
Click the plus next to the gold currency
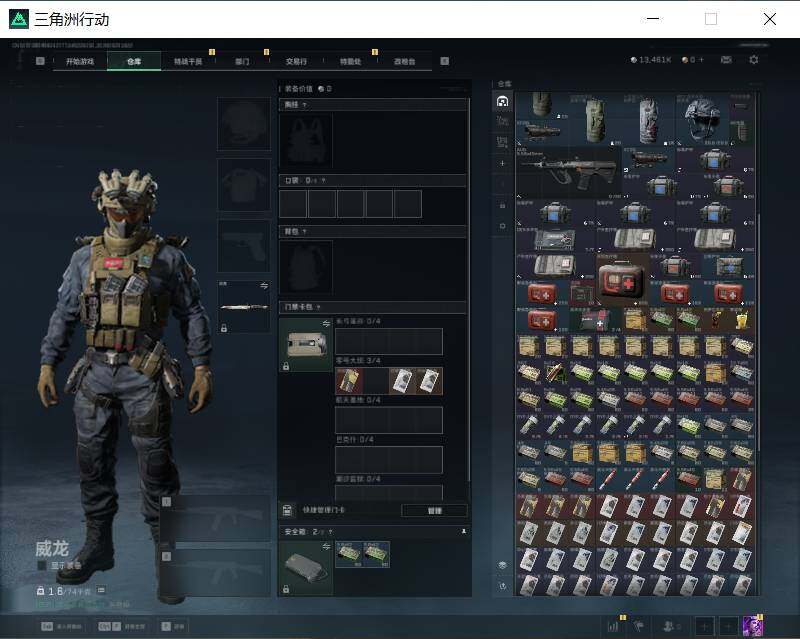point(702,60)
